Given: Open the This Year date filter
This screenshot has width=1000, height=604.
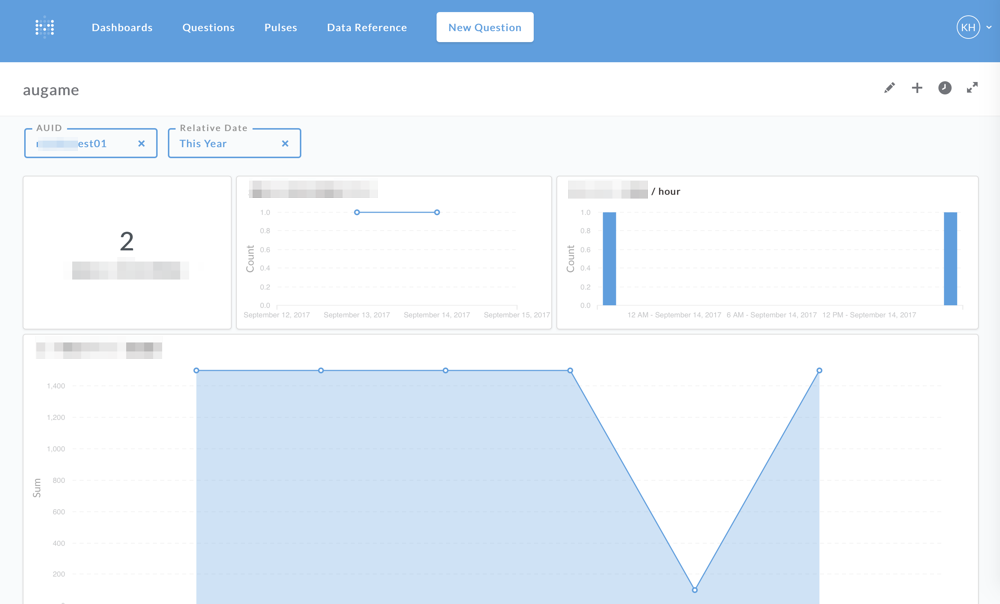Looking at the screenshot, I should 234,143.
